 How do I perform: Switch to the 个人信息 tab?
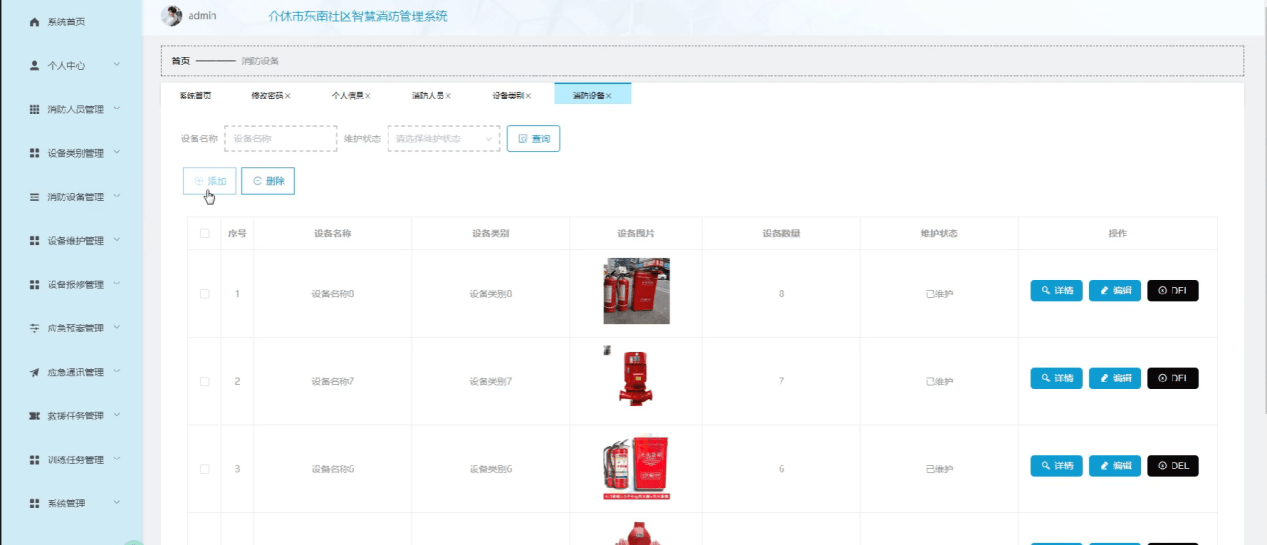coord(351,96)
